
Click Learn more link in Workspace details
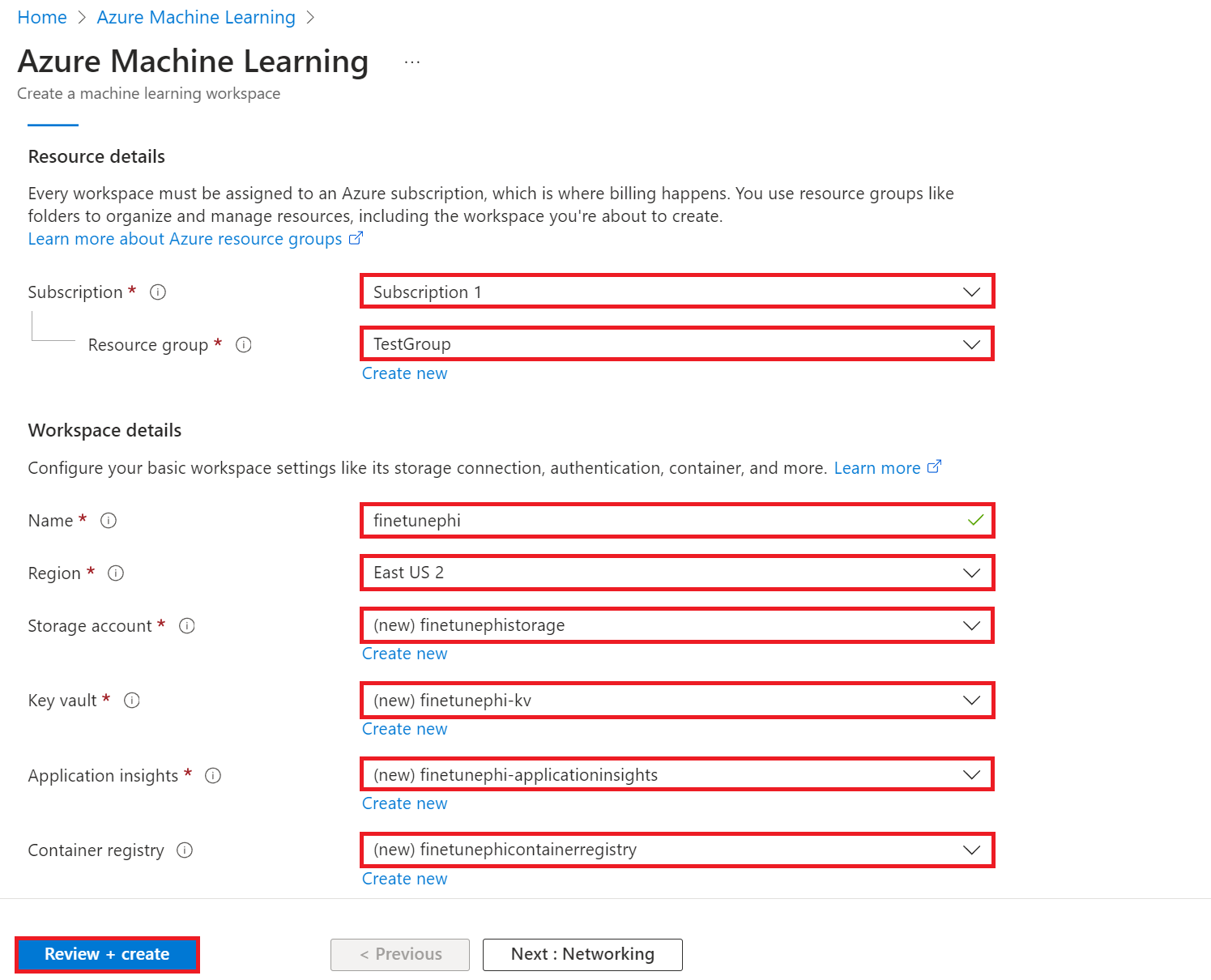pos(887,468)
